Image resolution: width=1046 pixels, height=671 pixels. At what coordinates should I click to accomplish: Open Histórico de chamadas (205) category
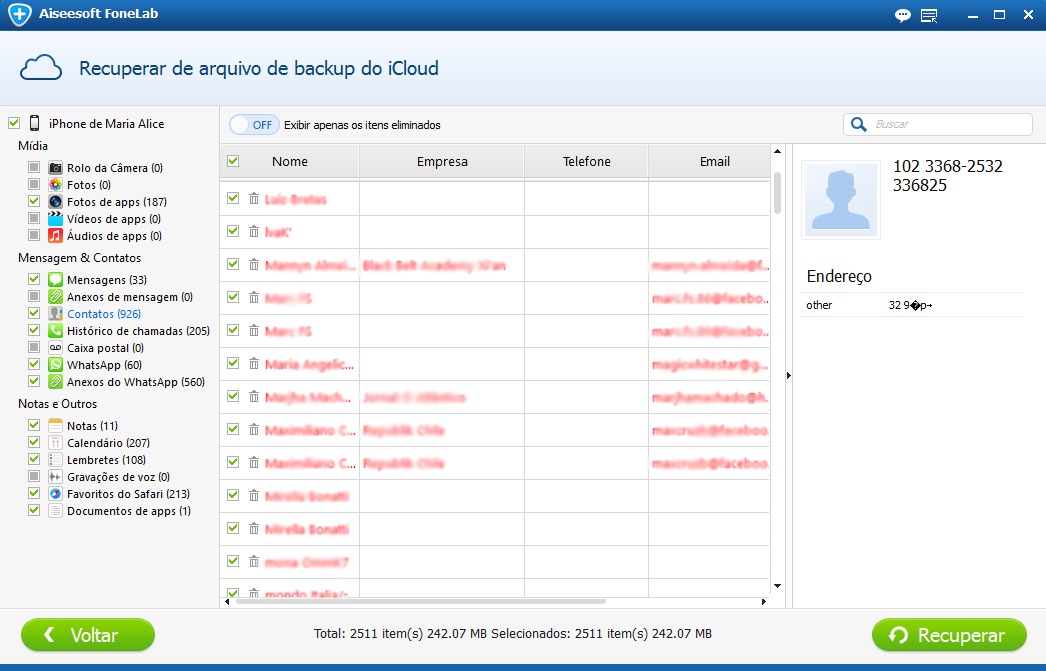pyautogui.click(x=138, y=331)
